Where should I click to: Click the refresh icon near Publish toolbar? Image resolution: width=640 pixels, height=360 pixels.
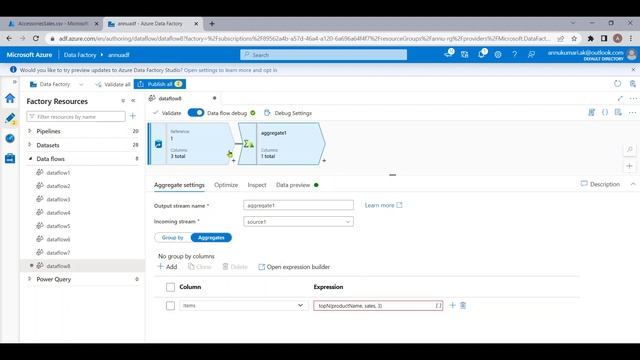[x=618, y=84]
